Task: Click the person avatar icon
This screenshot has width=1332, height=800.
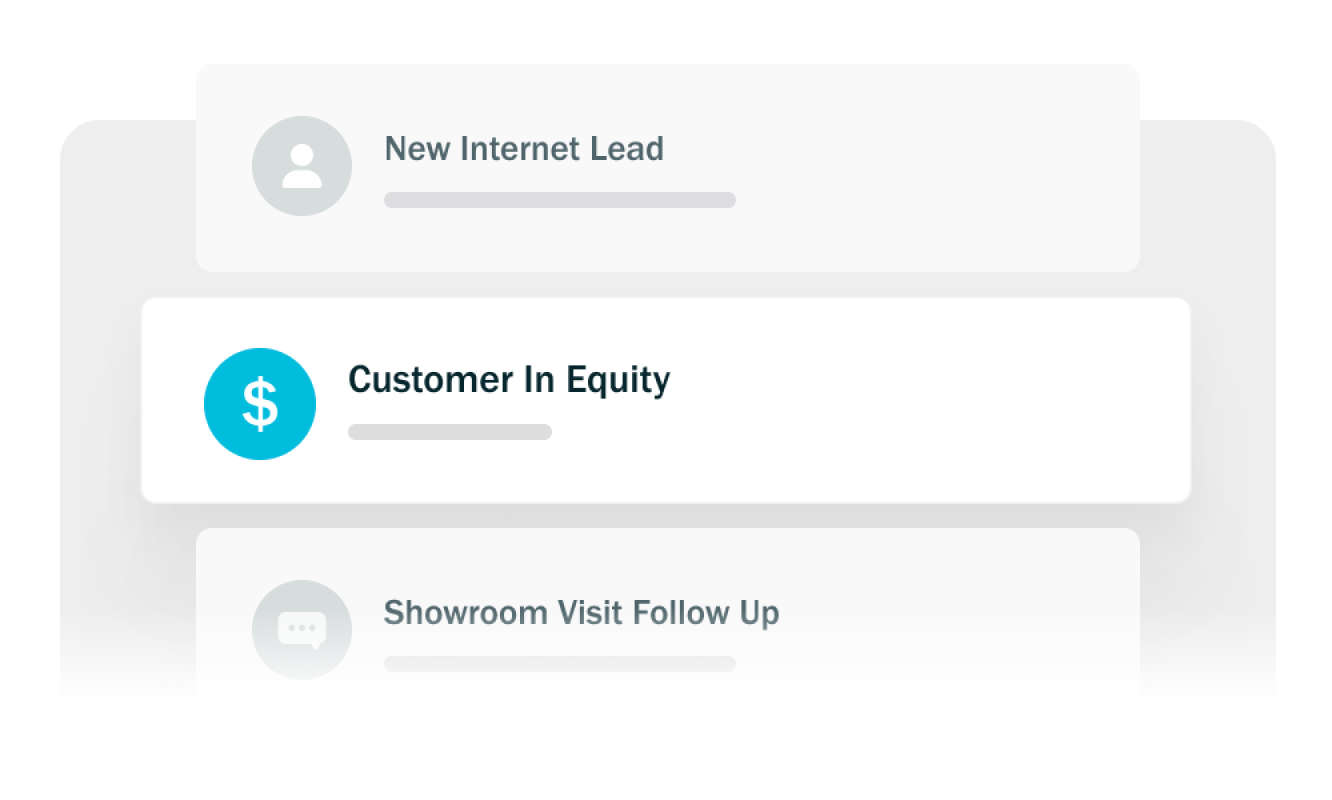Action: click(301, 166)
